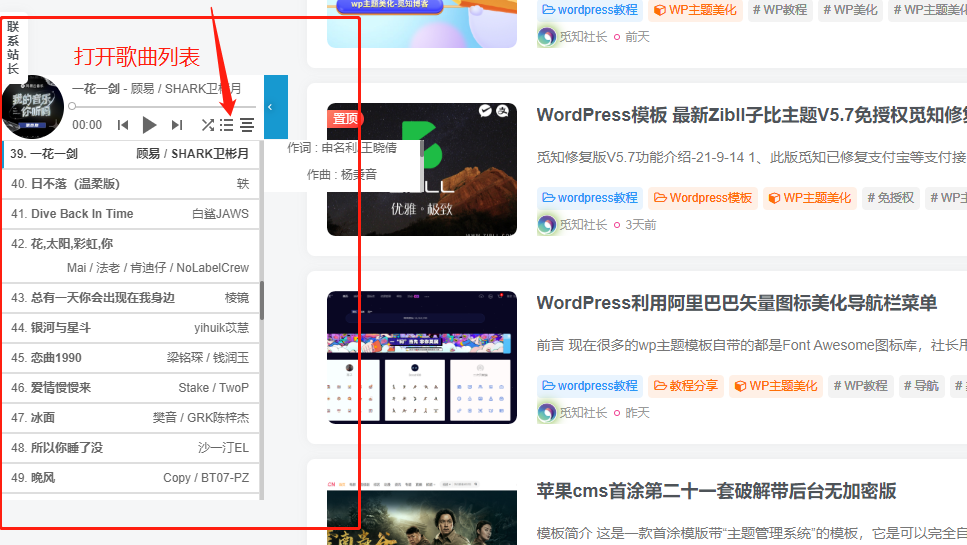Click the progress bar circle handle

click(x=72, y=106)
